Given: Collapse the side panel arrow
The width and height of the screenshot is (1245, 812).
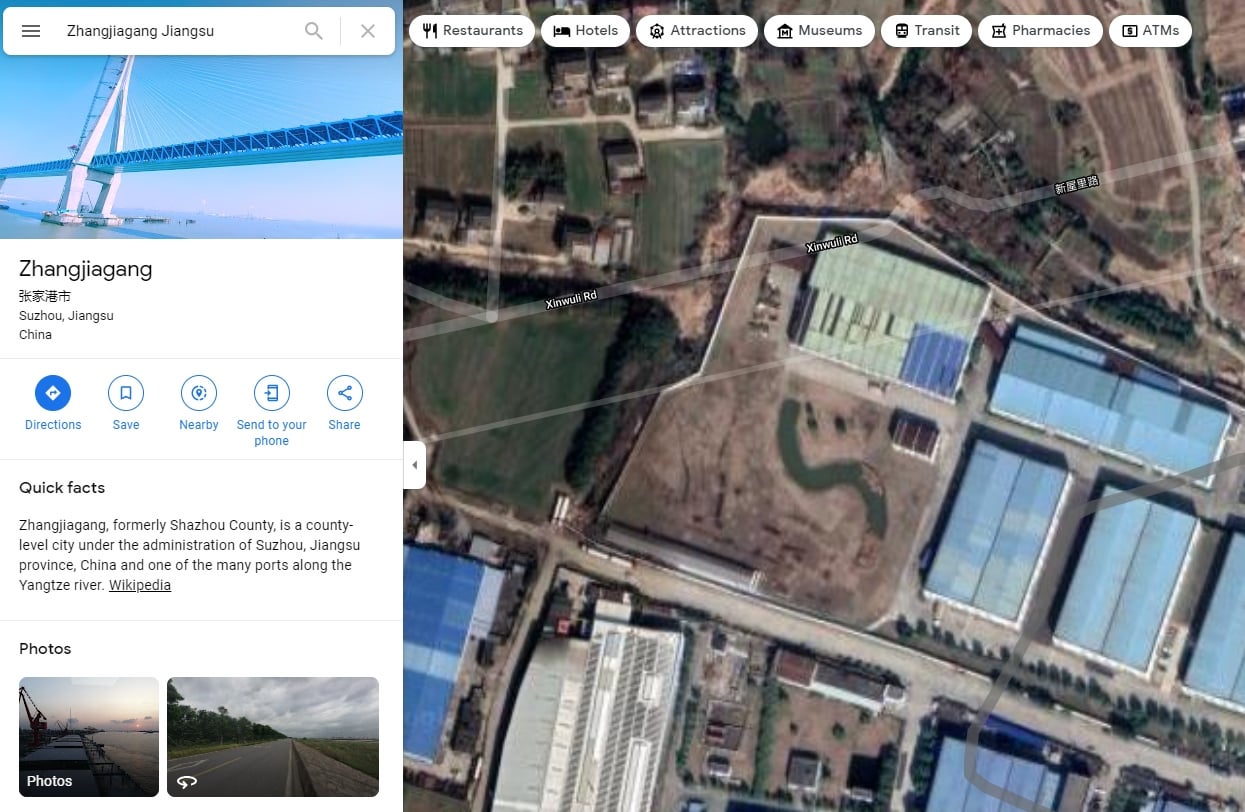Looking at the screenshot, I should [x=414, y=465].
